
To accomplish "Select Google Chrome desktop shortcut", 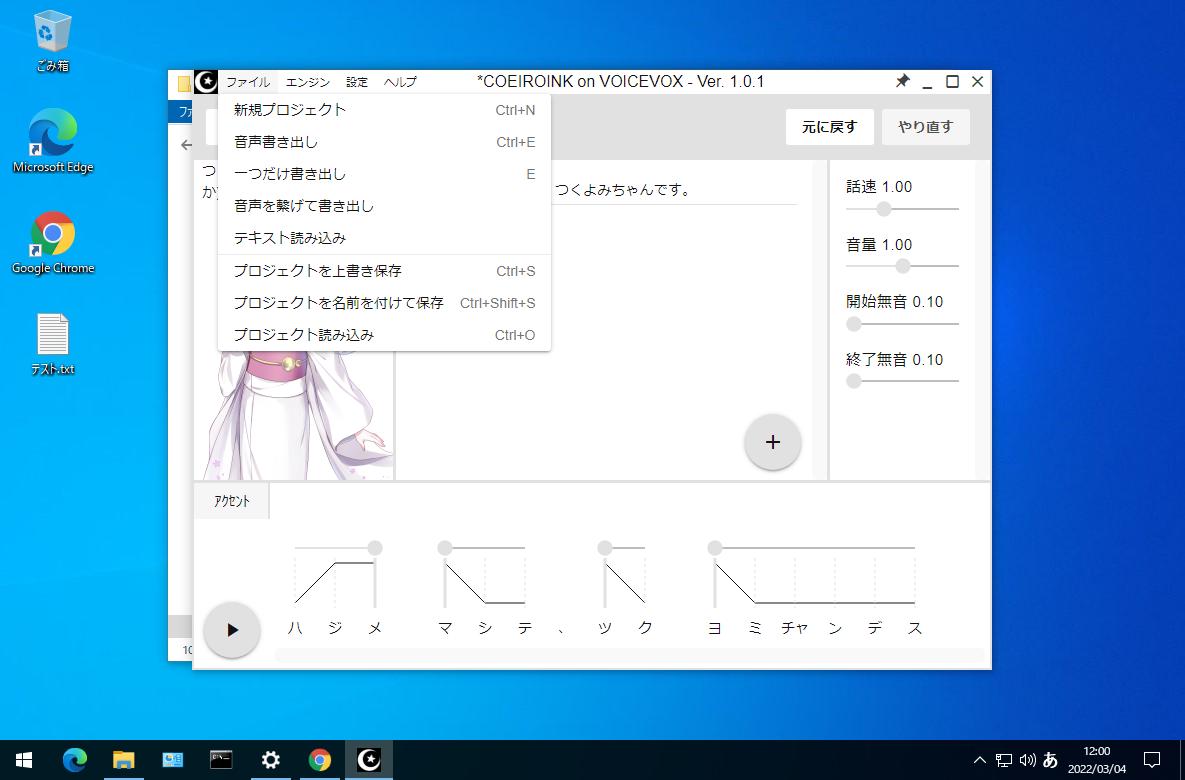I will [53, 242].
